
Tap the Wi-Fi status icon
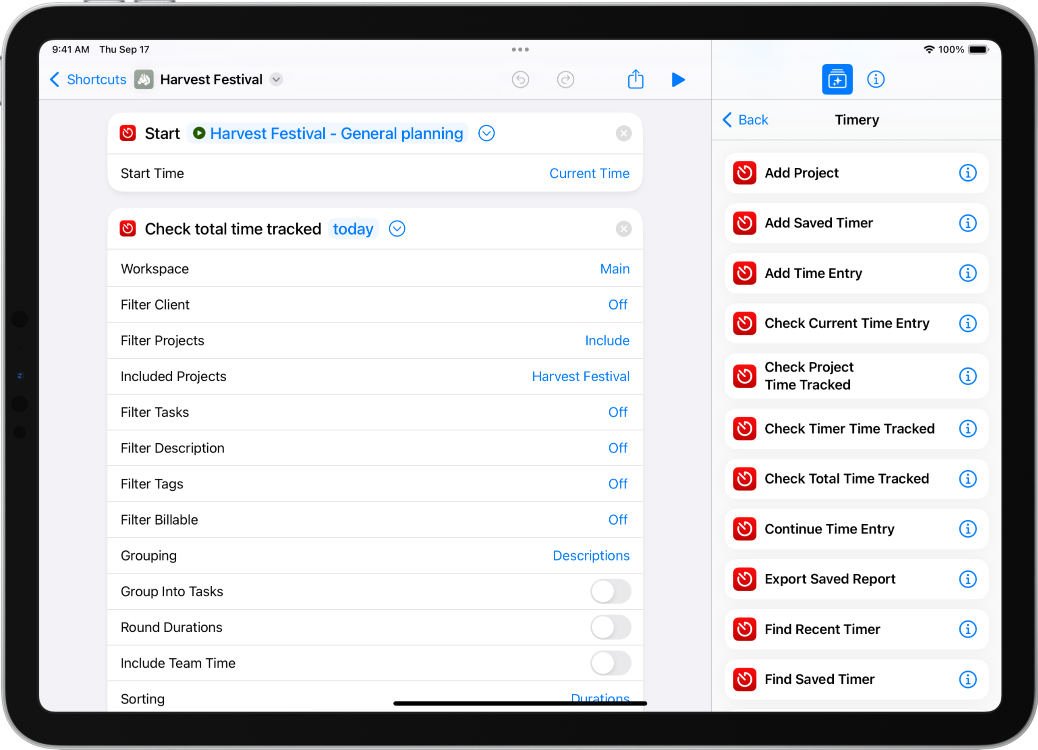929,50
